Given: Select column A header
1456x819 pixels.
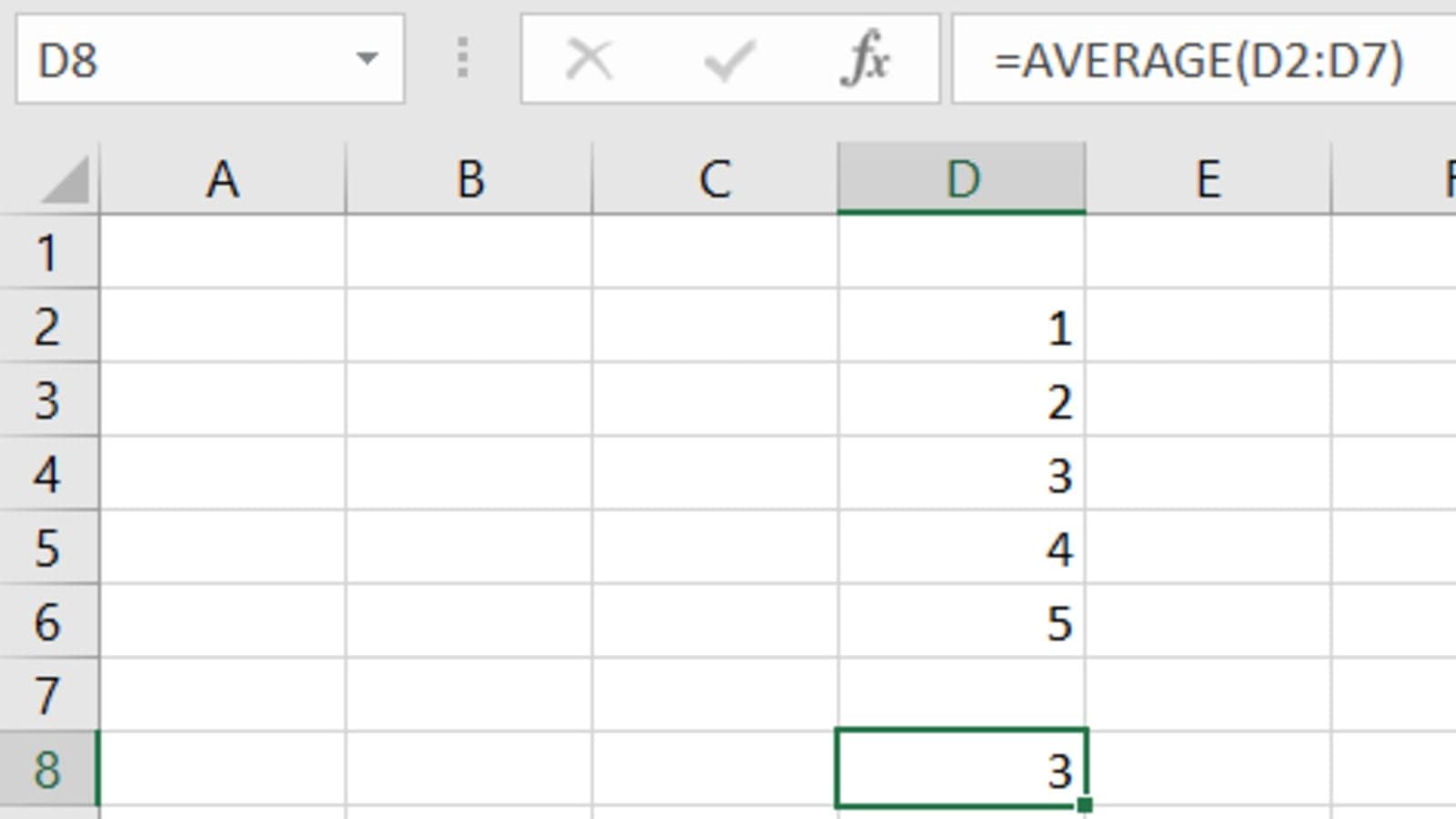Looking at the screenshot, I should 223,179.
